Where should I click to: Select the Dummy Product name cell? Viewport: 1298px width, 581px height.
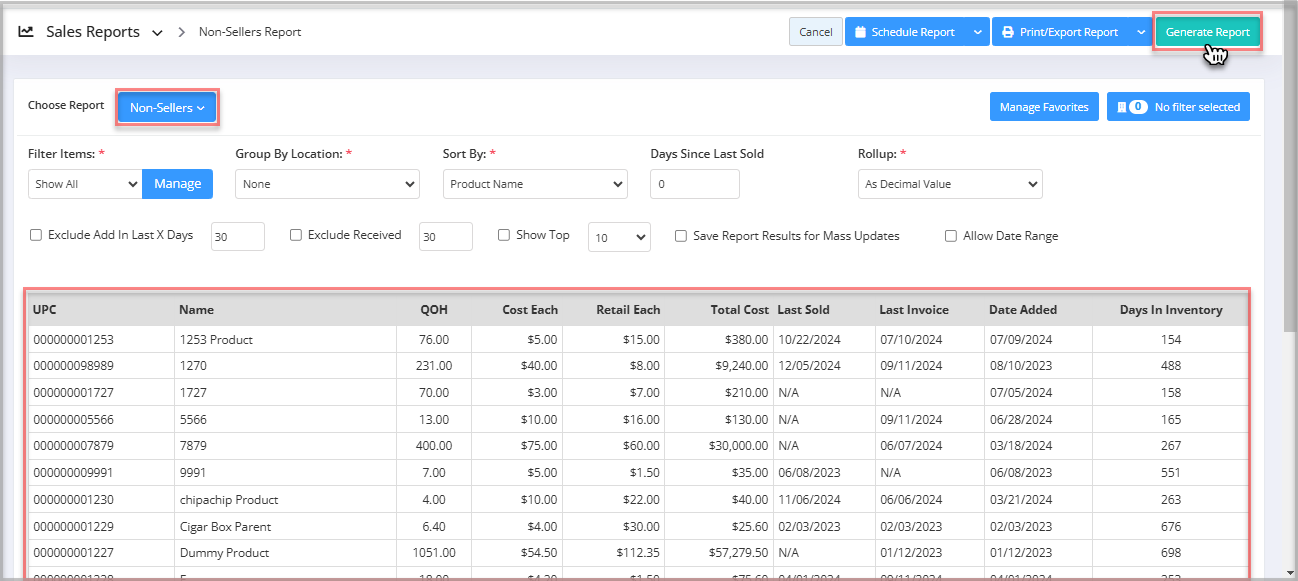[285, 552]
